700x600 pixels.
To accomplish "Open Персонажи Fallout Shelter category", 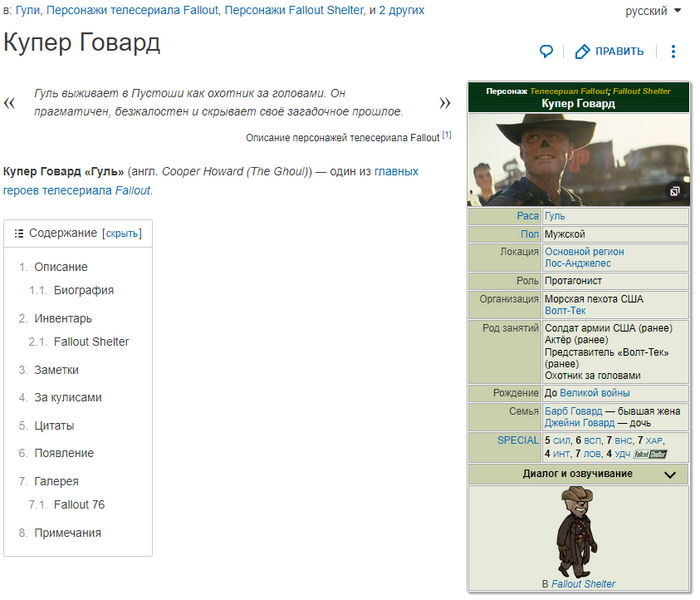I will (294, 10).
